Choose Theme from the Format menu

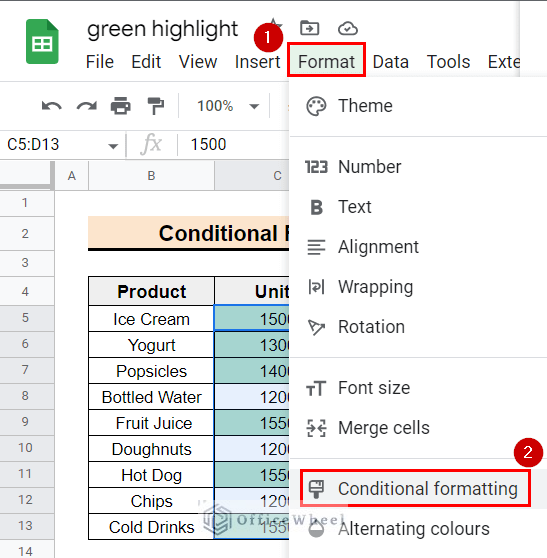(418, 106)
